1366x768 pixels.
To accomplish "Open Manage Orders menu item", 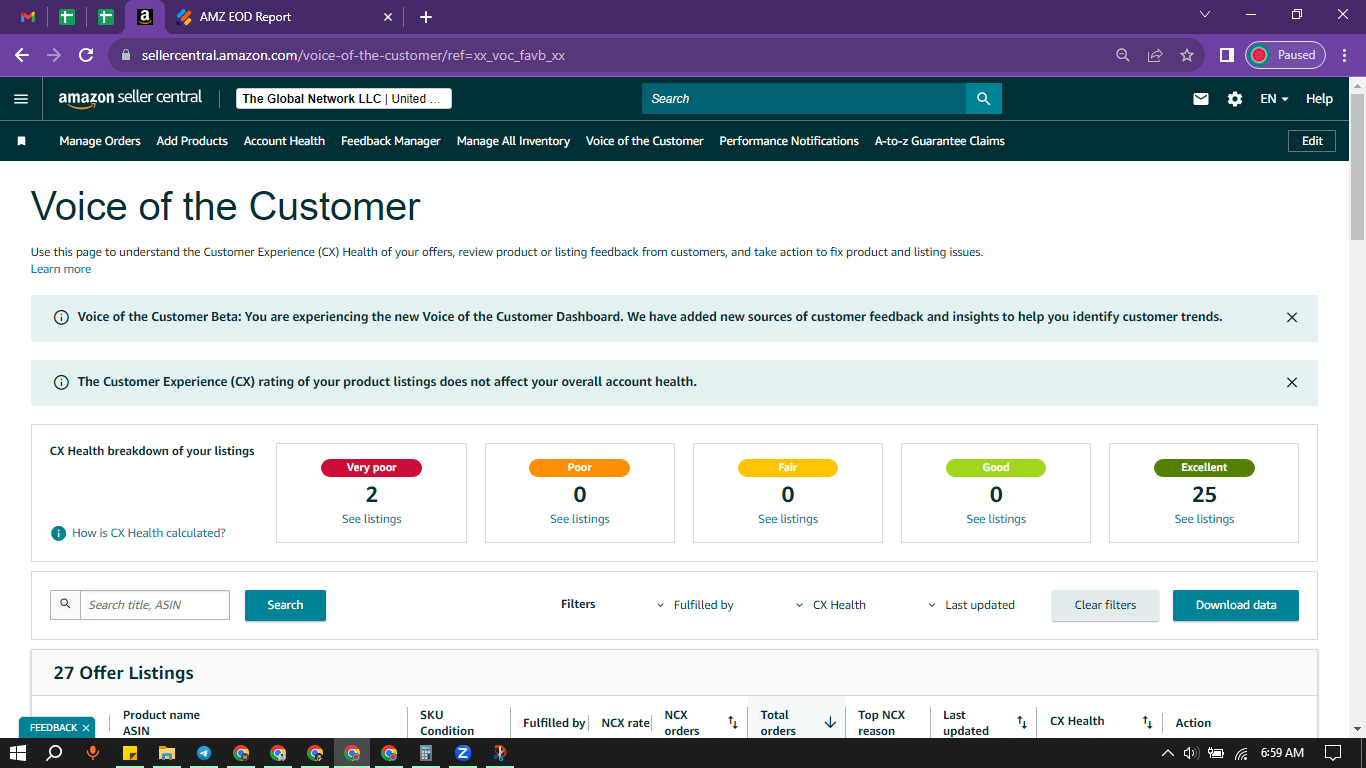I will [100, 141].
